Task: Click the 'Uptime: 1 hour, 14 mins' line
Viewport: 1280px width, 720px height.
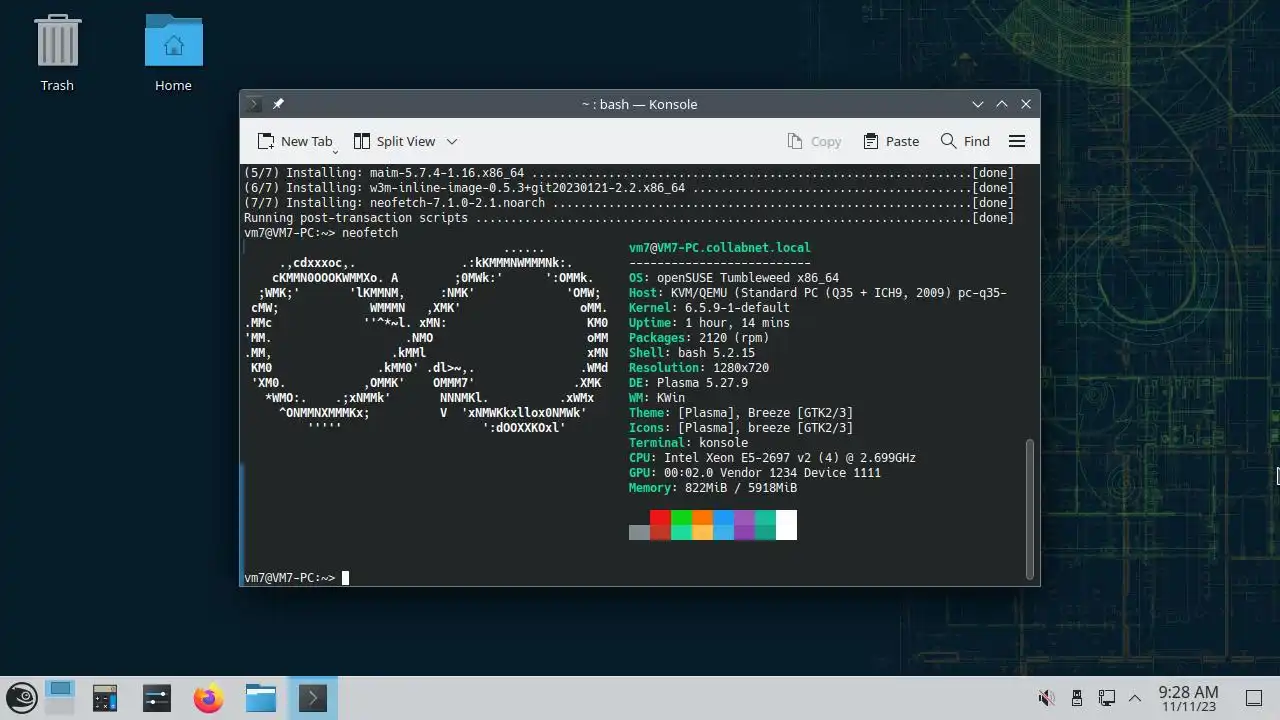Action: point(709,323)
